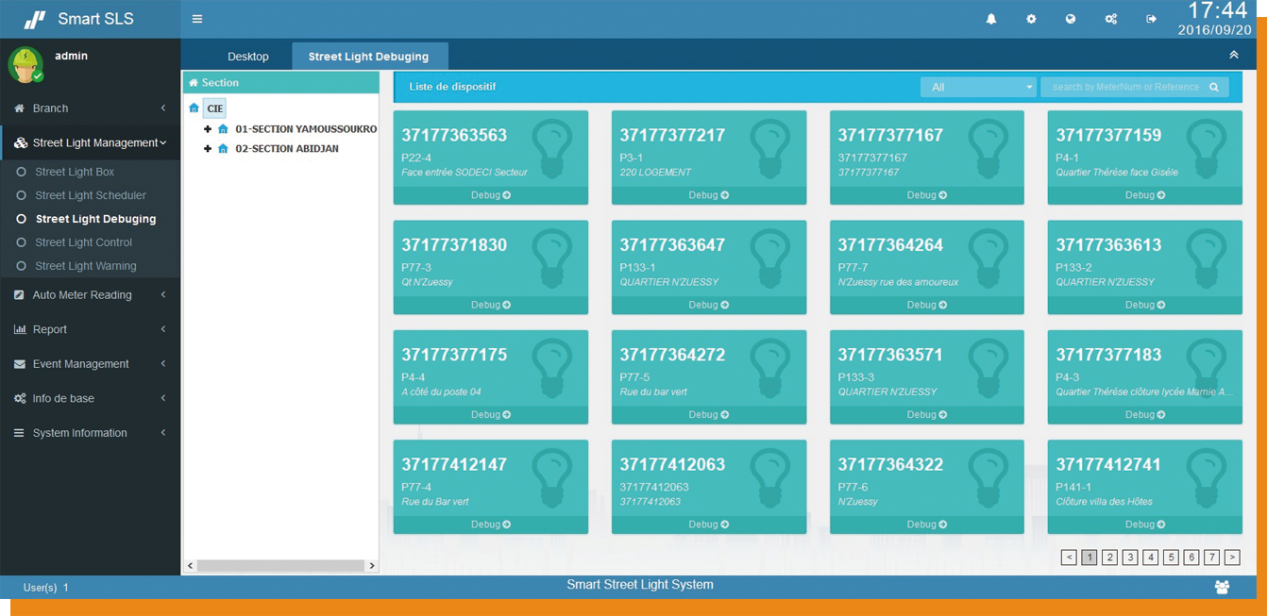Select Street Light Scheduler menu item
The image size is (1267, 616).
click(x=90, y=195)
